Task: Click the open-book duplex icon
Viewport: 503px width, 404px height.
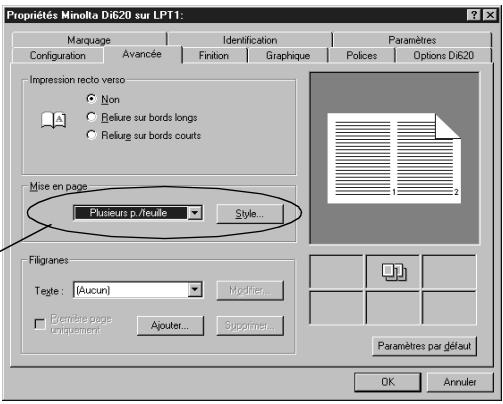Action: pos(53,120)
